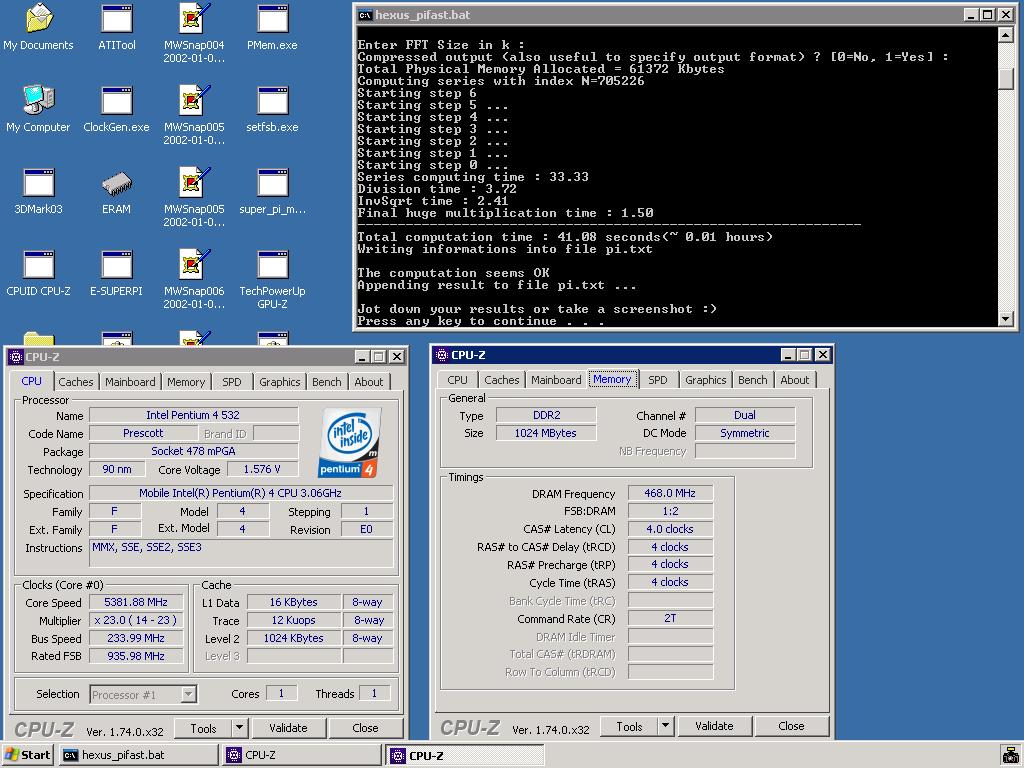The image size is (1024, 768).
Task: Activate first CPU-Z taskbar button
Action: coord(302,755)
